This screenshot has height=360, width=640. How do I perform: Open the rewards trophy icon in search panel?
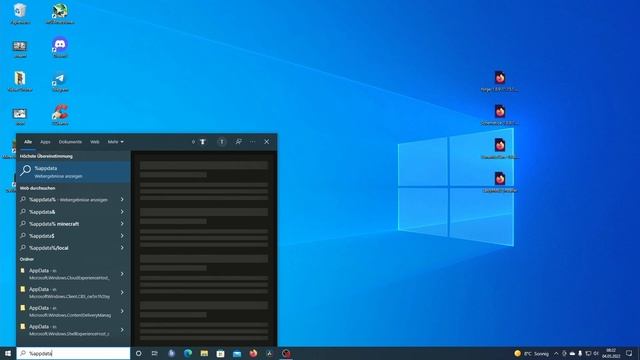pyautogui.click(x=202, y=142)
